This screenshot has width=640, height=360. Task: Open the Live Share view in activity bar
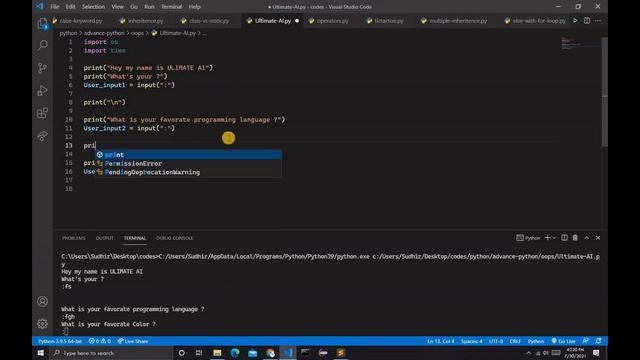pos(42,136)
